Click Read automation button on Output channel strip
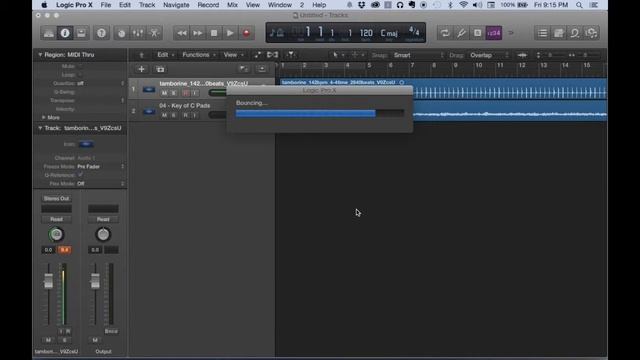 tap(103, 219)
